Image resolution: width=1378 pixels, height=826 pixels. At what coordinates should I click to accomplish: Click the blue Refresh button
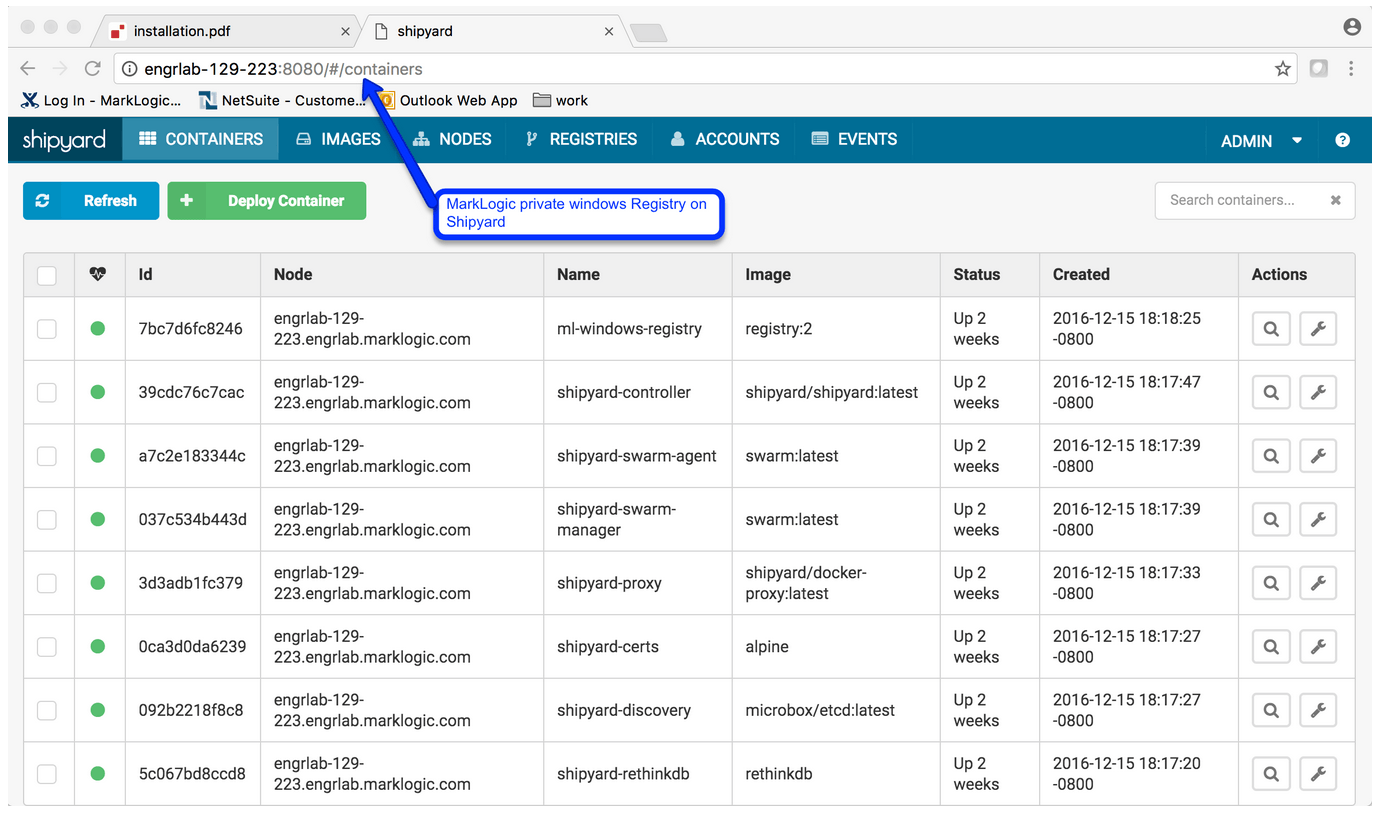point(91,201)
